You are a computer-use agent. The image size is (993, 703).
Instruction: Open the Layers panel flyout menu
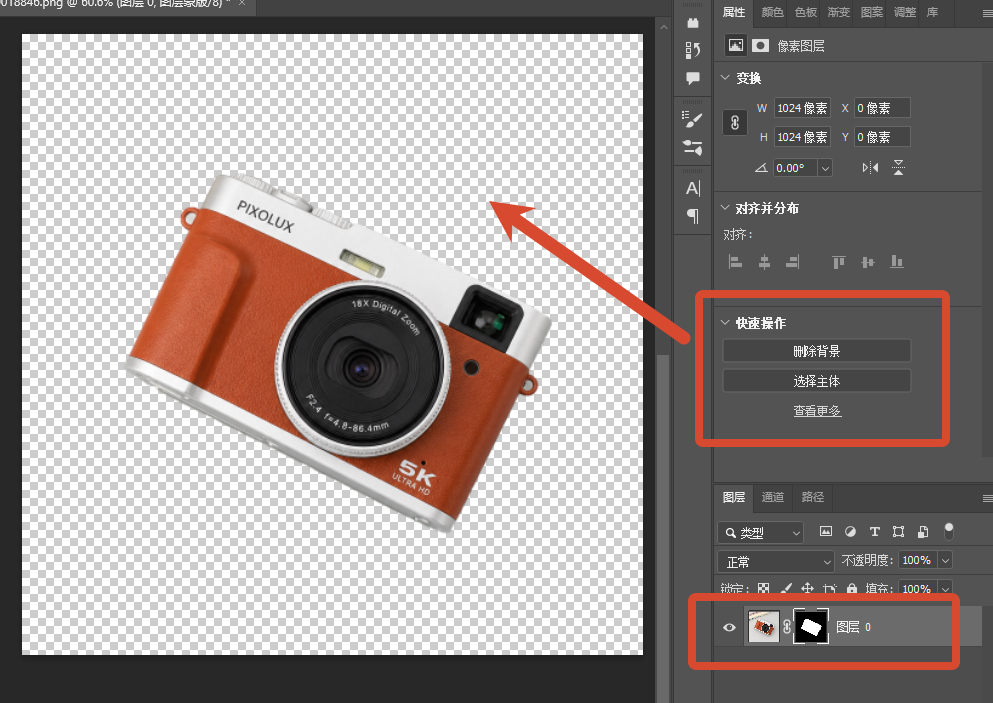(x=987, y=498)
